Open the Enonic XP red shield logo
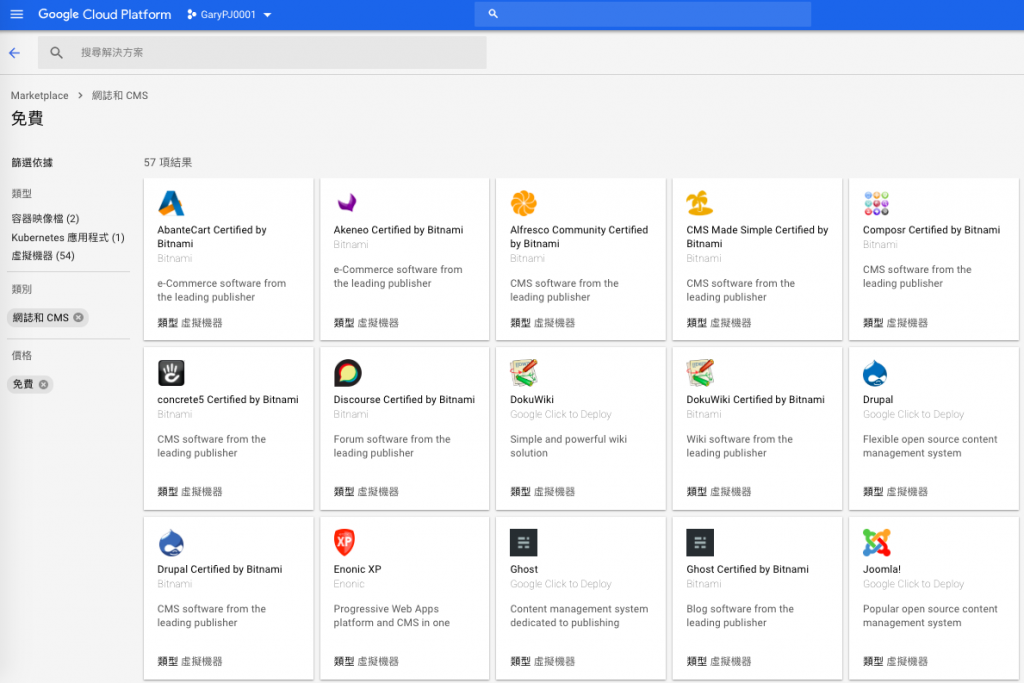The height and width of the screenshot is (683, 1024). point(344,542)
